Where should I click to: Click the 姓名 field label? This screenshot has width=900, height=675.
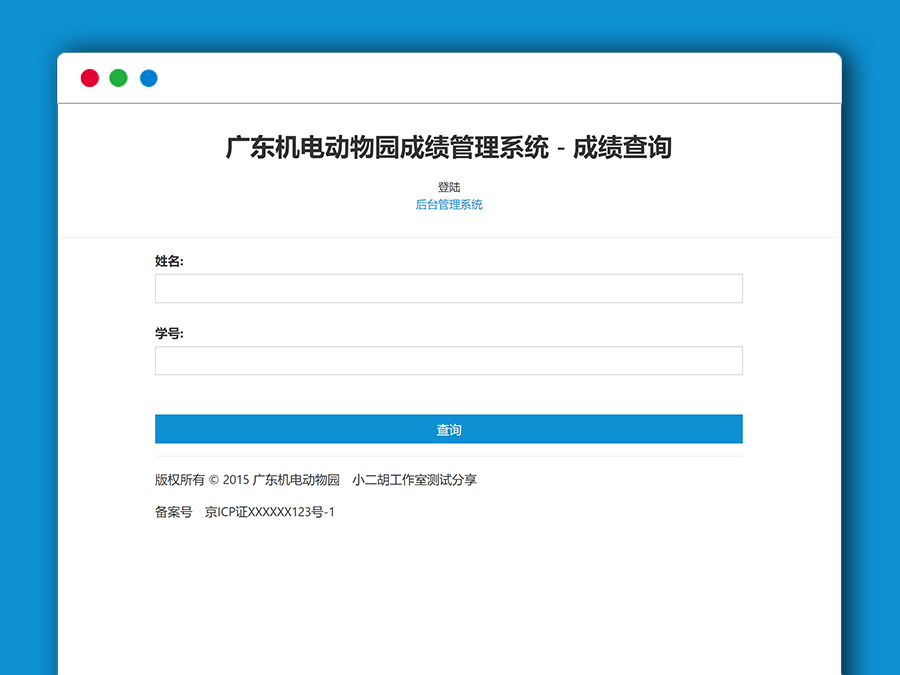pos(167,259)
